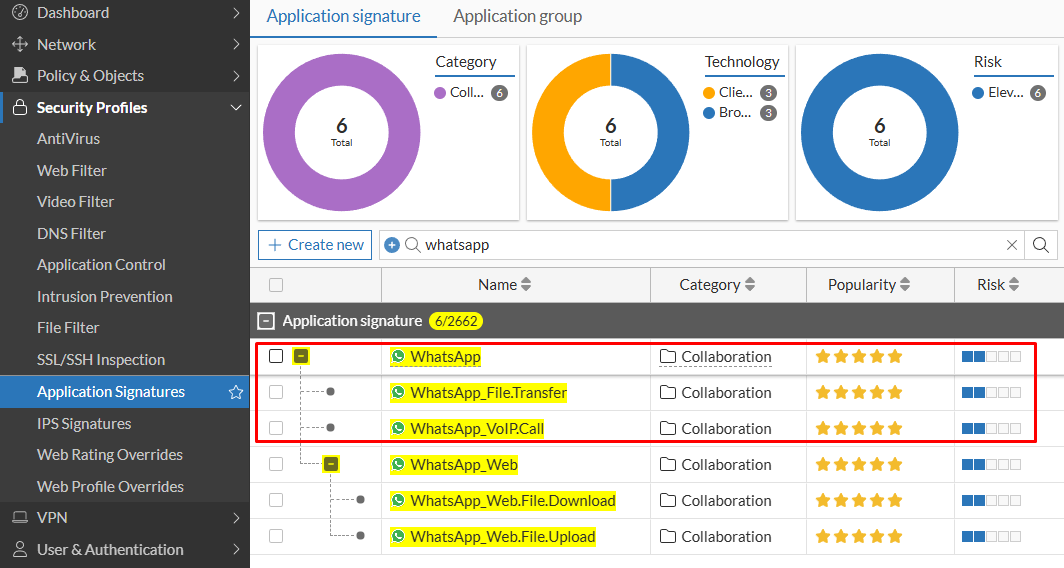This screenshot has height=568, width=1064.
Task: Open Web Rating Overrides page
Action: [x=110, y=455]
